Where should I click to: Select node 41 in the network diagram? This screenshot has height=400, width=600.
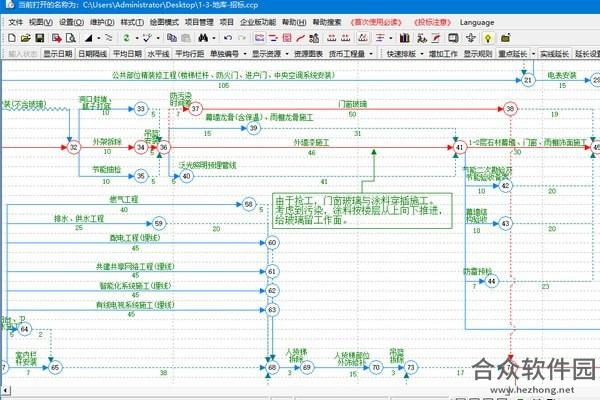coord(460,147)
